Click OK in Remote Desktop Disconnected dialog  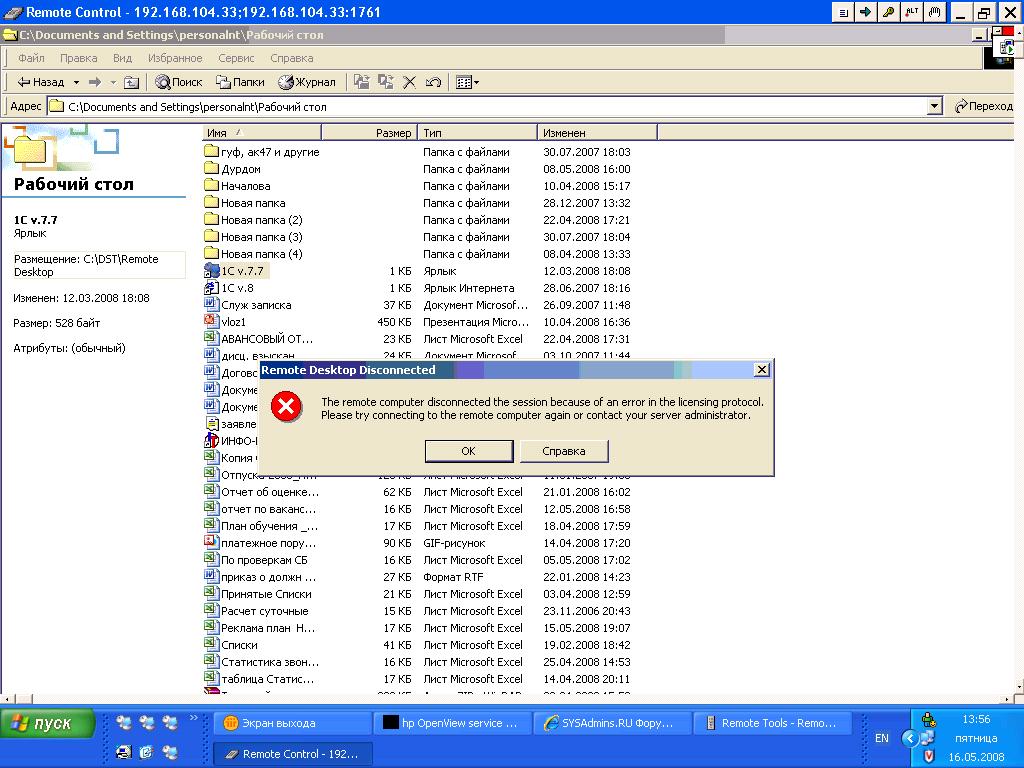(x=469, y=451)
